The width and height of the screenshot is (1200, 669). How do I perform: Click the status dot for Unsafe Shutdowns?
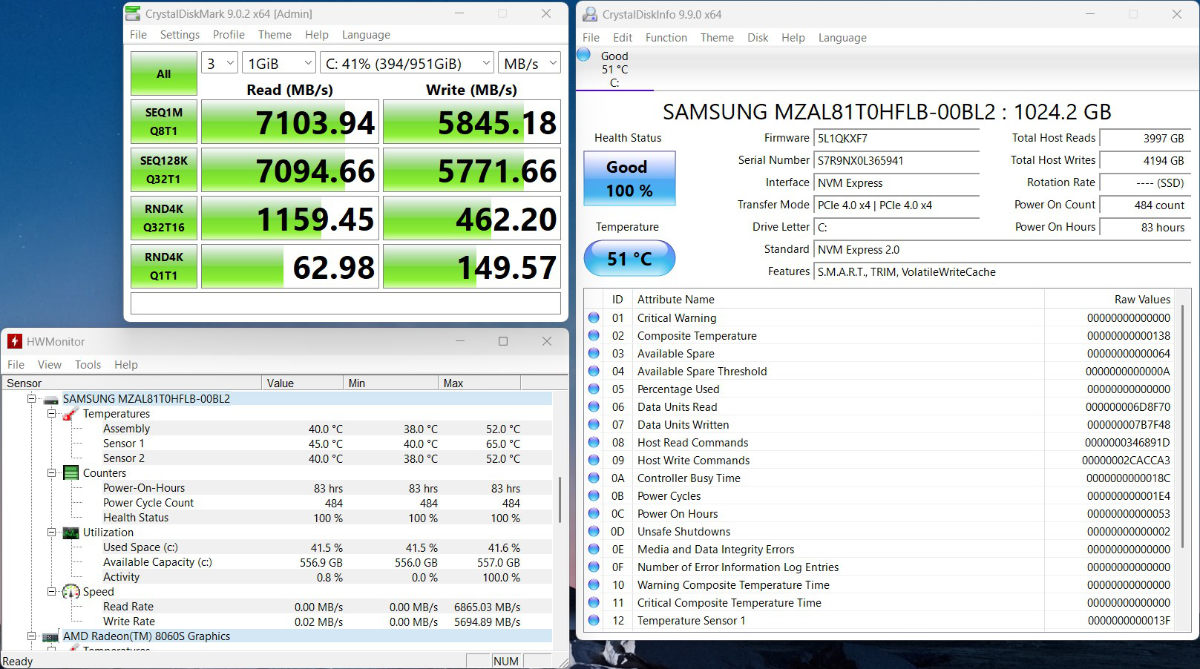click(594, 531)
